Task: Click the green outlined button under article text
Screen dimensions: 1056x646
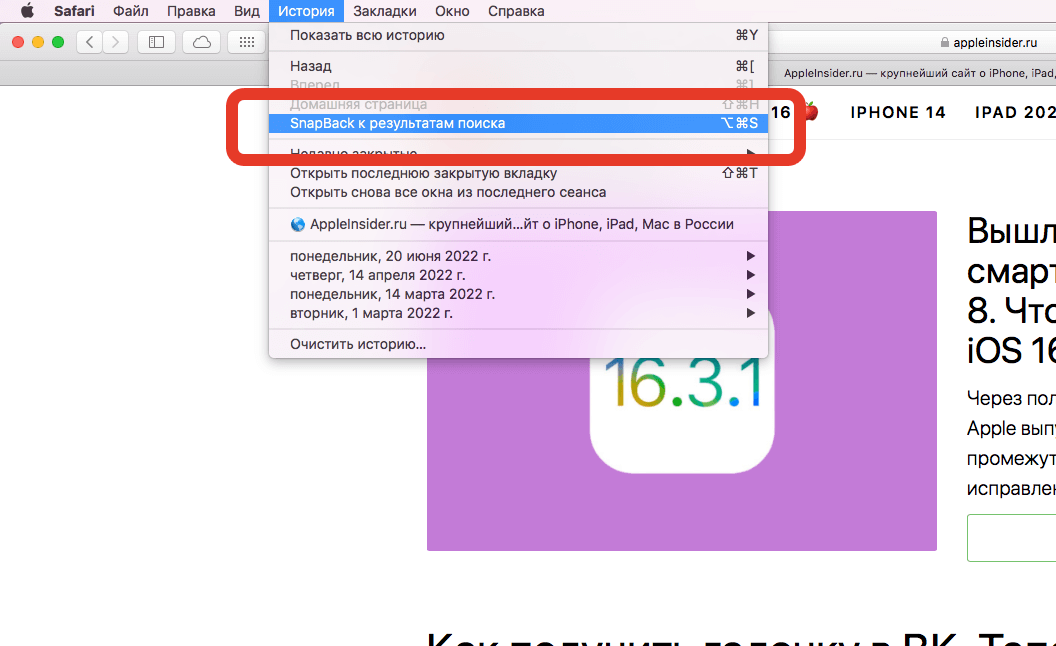Action: pos(1012,538)
